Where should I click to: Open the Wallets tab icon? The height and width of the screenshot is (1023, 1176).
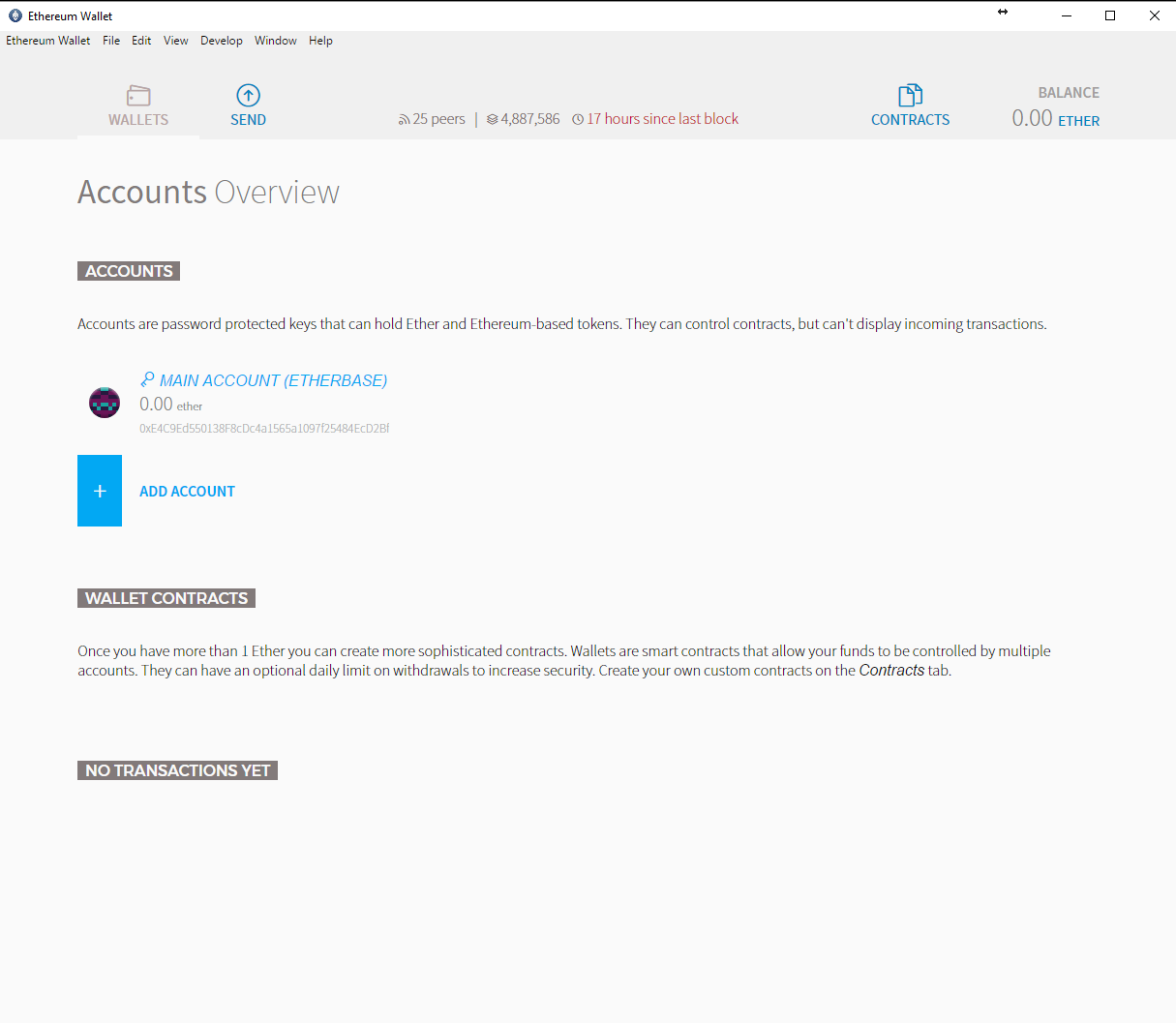138,95
